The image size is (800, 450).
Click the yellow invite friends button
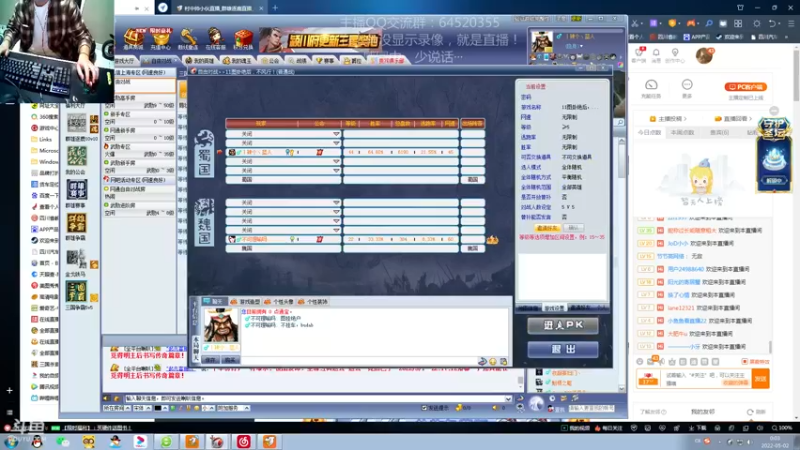[x=547, y=228]
